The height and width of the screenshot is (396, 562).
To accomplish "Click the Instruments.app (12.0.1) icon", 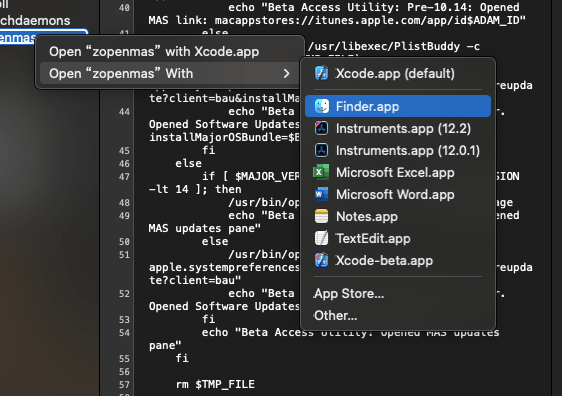I will coord(322,150).
